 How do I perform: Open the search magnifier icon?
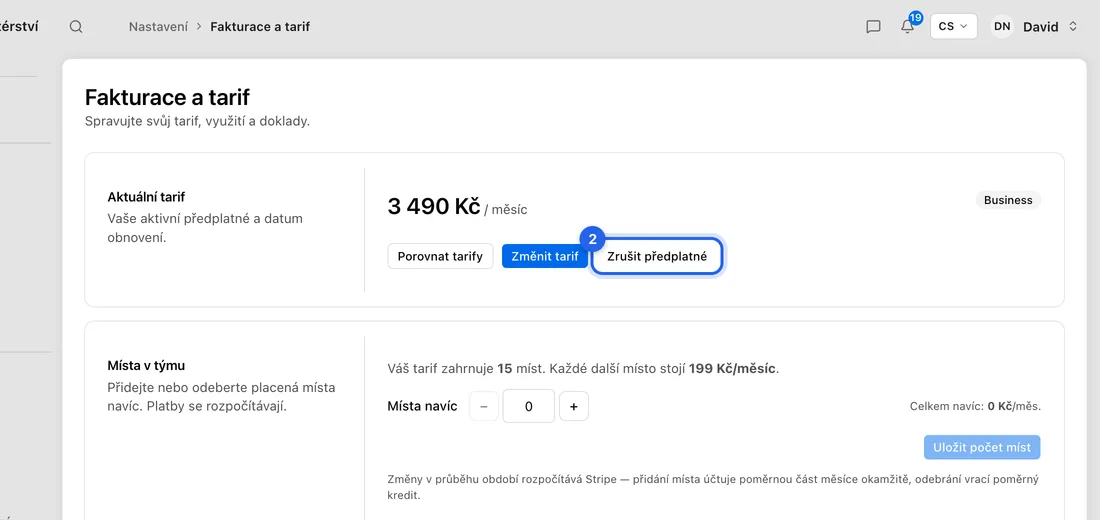coord(76,27)
